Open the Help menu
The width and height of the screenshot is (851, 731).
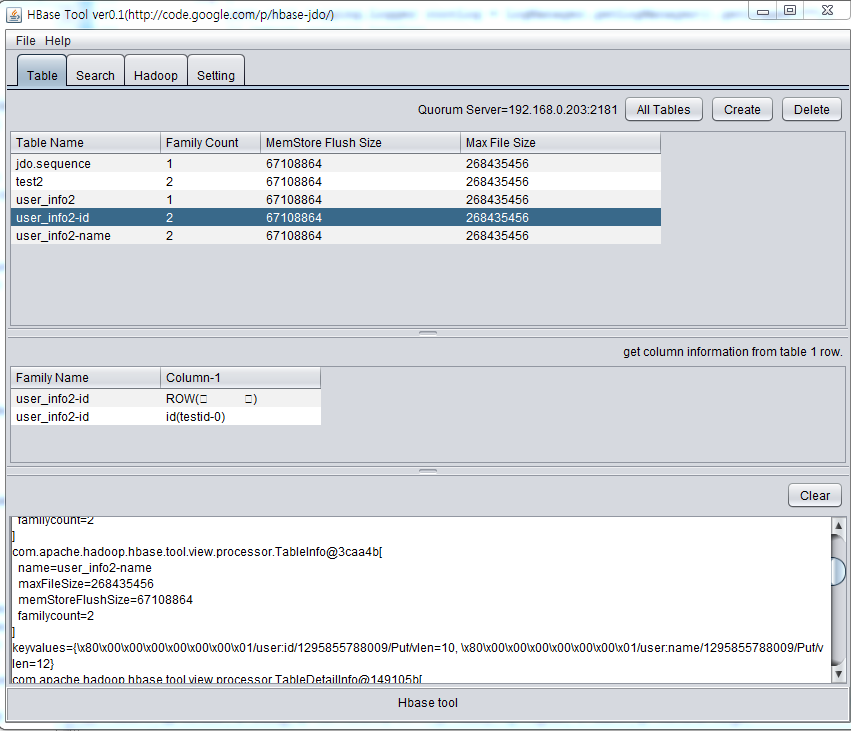(58, 41)
